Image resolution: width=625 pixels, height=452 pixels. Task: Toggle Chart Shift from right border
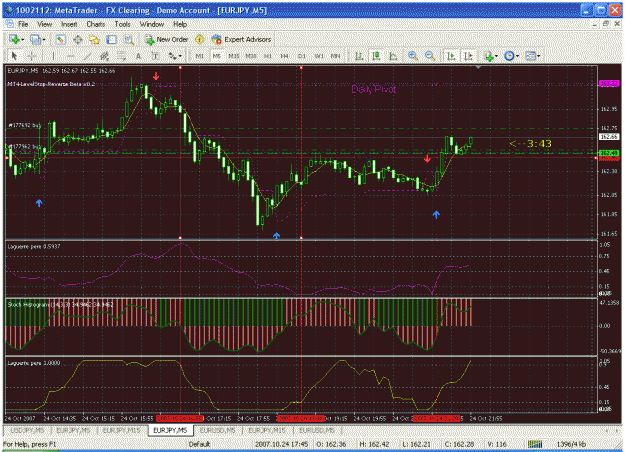(468, 56)
